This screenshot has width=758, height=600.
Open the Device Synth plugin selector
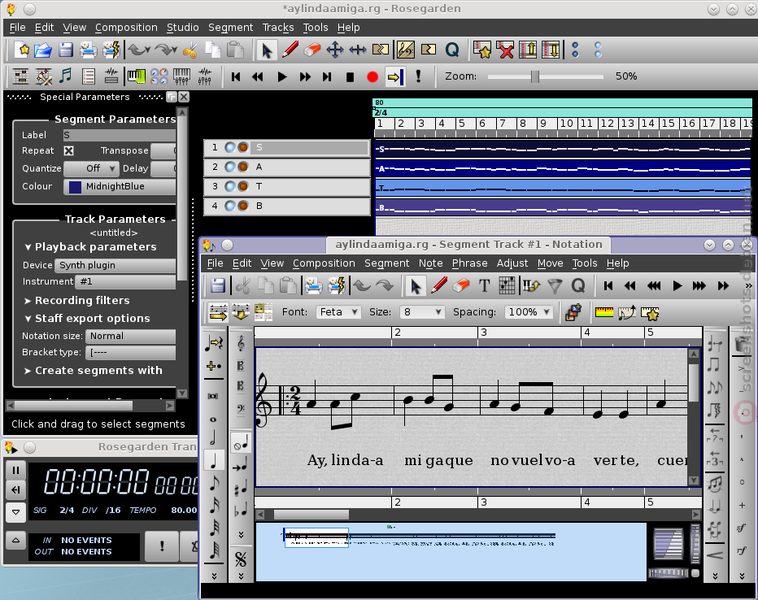(115, 265)
